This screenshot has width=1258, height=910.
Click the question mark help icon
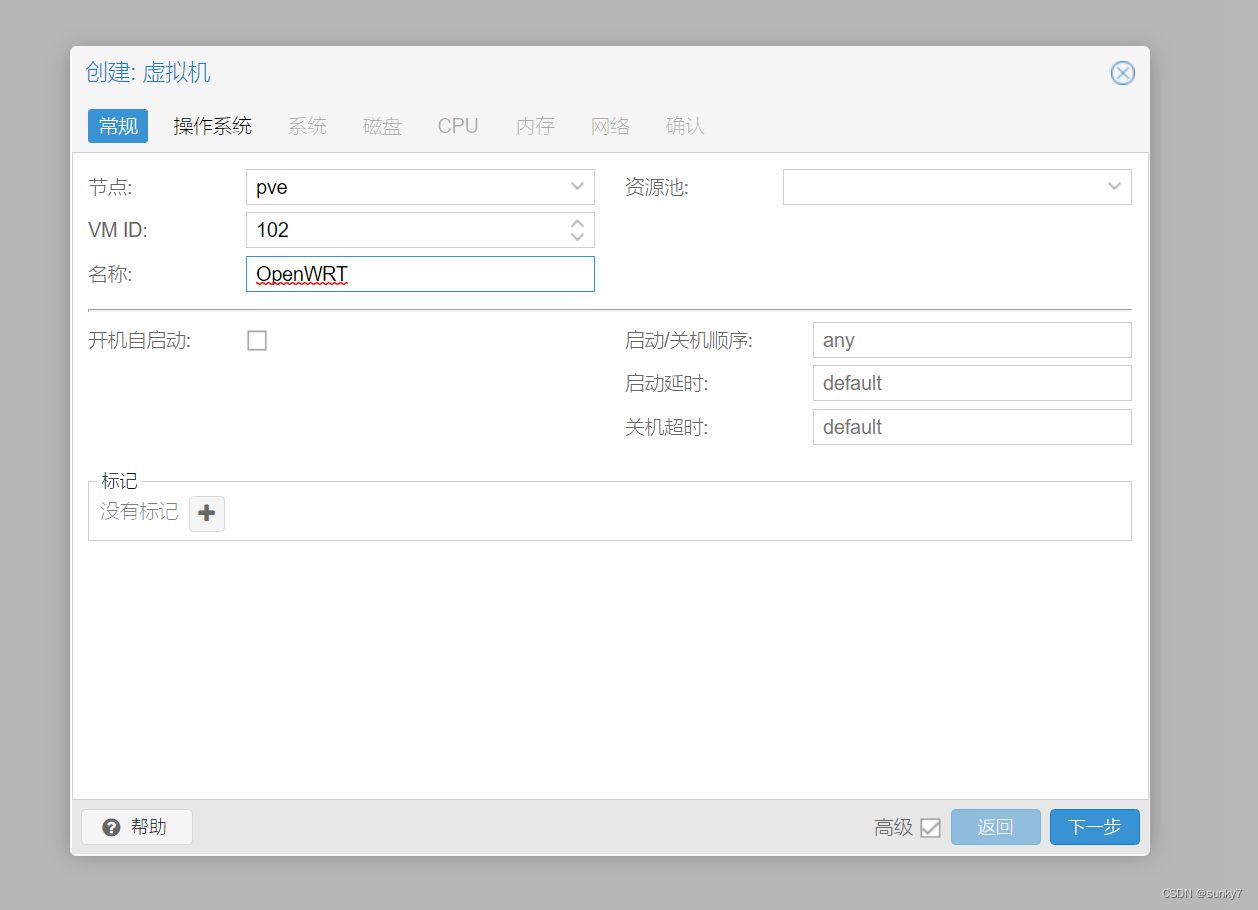(109, 827)
